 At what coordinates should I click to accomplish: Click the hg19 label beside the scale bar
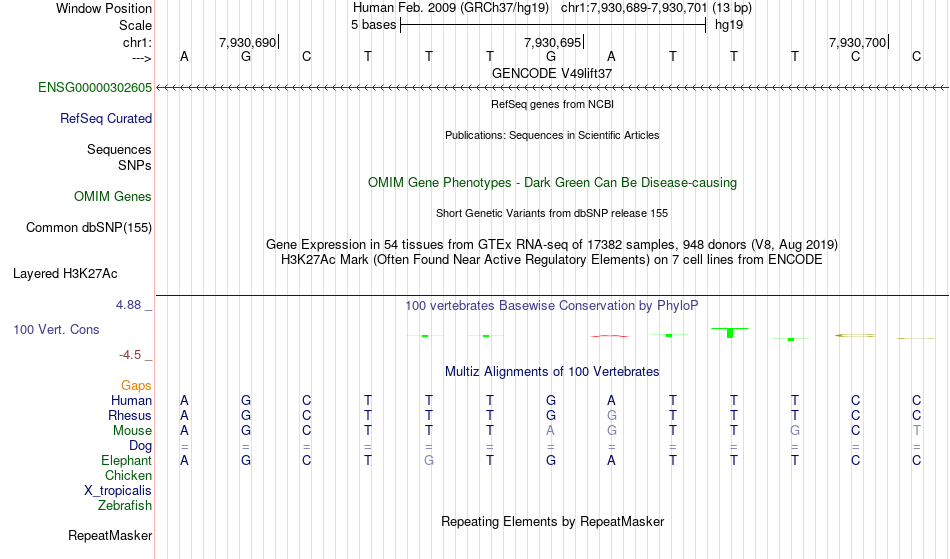pos(729,25)
